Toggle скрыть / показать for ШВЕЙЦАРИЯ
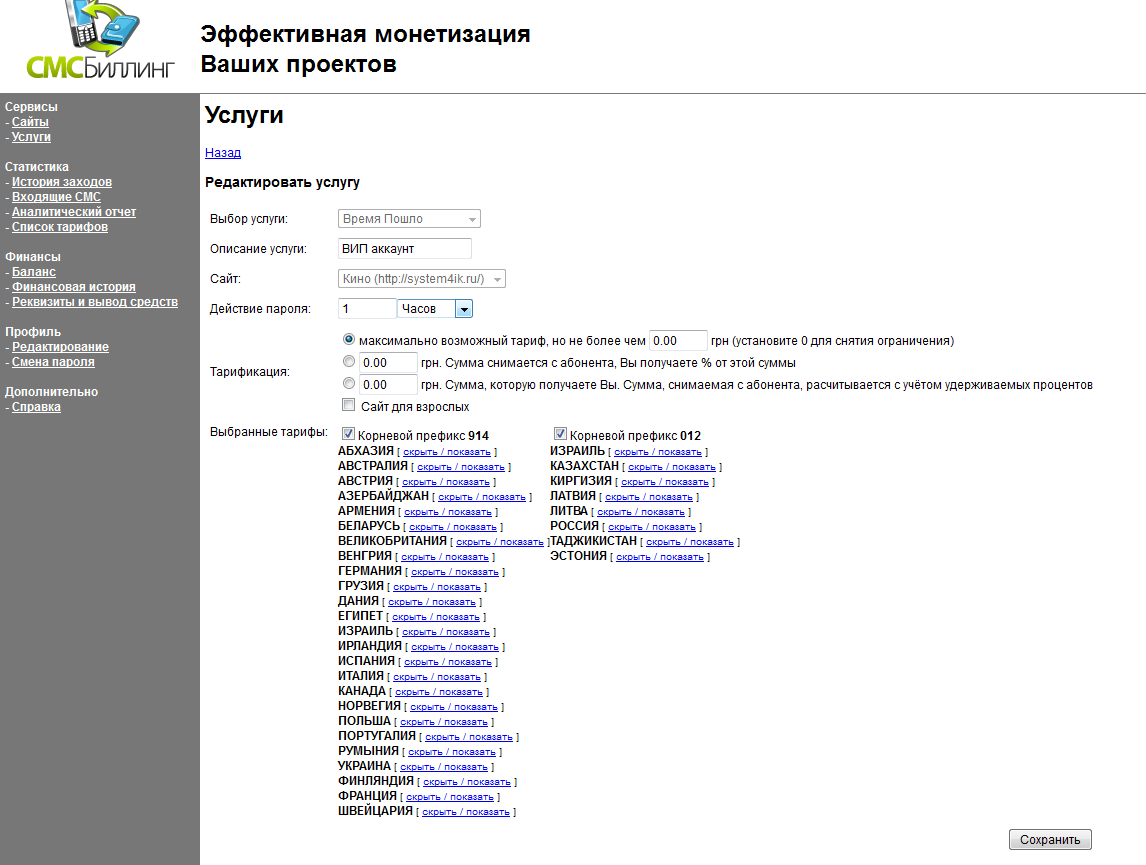The image size is (1146, 865). [466, 812]
